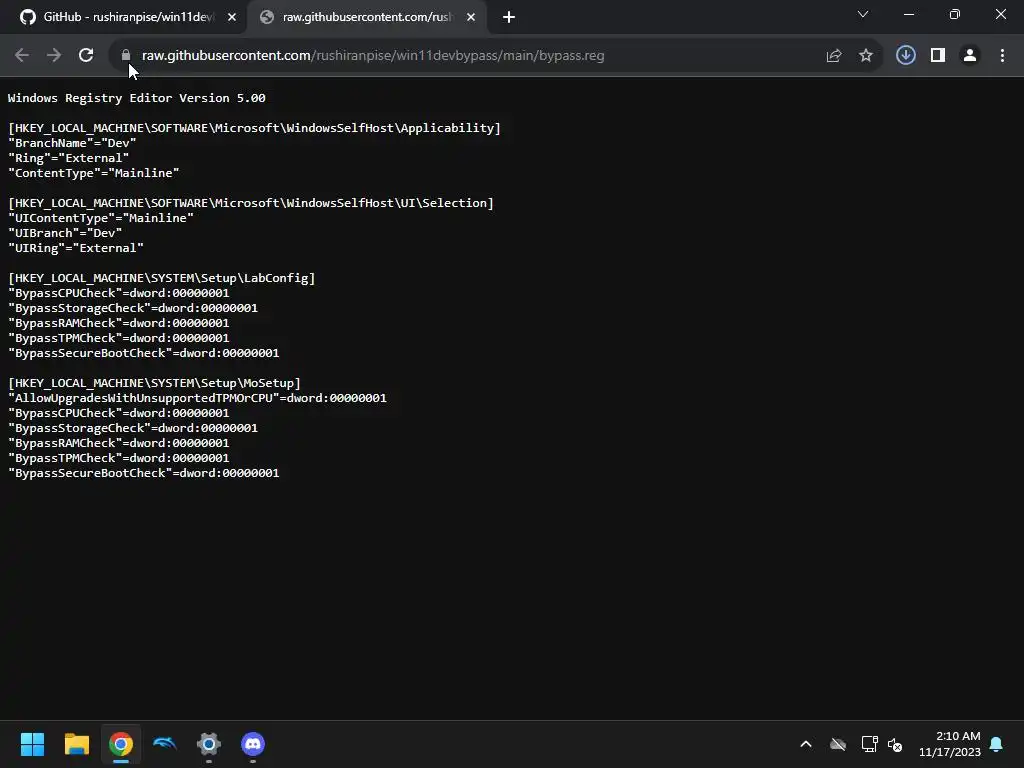The height and width of the screenshot is (768, 1024).
Task: Click BypassCPUCheck line under LabConfig
Action: pos(118,293)
